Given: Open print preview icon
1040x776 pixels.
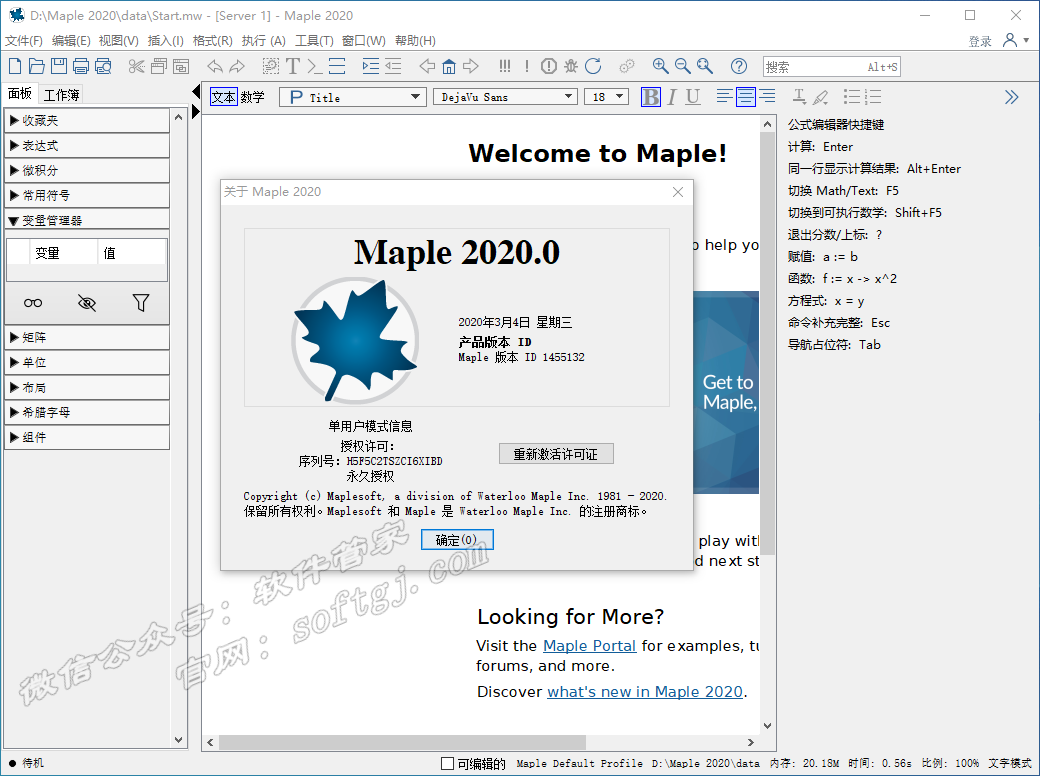Looking at the screenshot, I should point(103,66).
